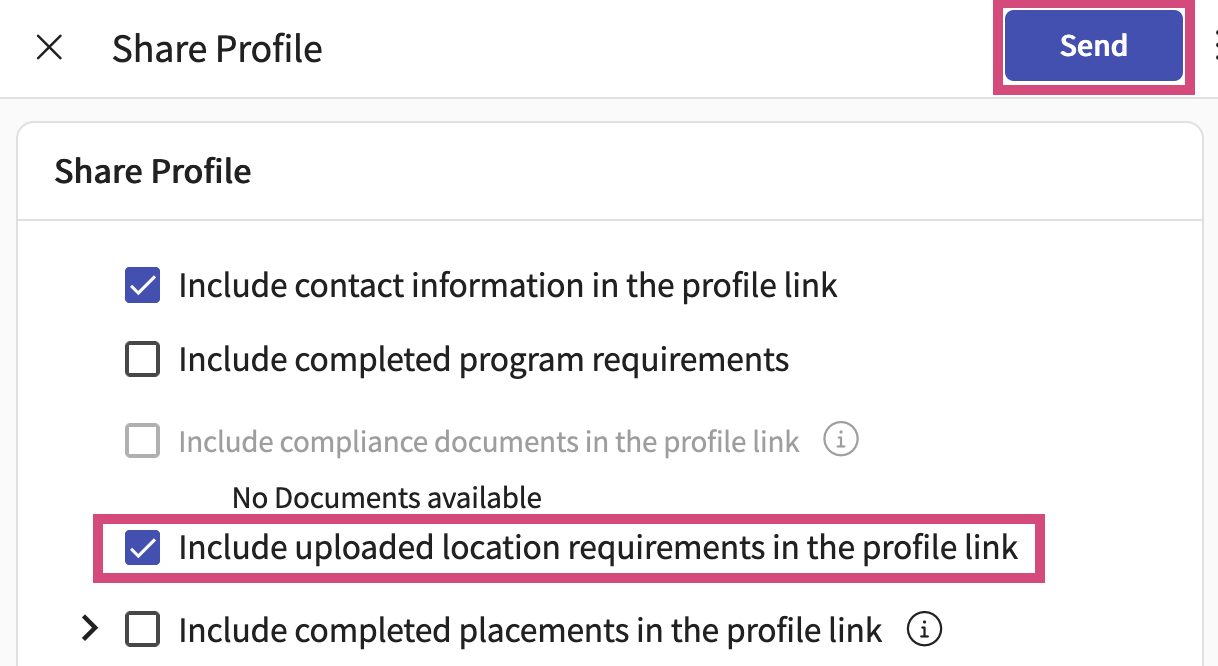Click the Send button's pink highlighted area

pos(1093,45)
